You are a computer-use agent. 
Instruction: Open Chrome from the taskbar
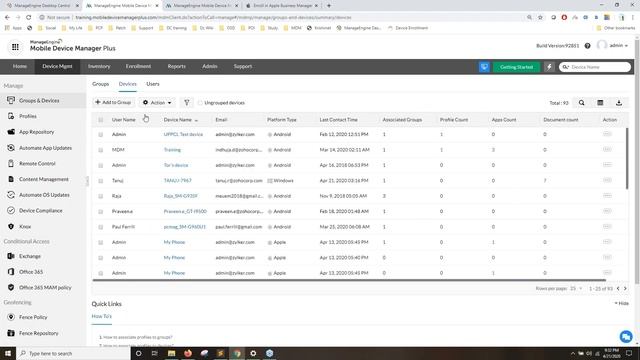(237, 353)
